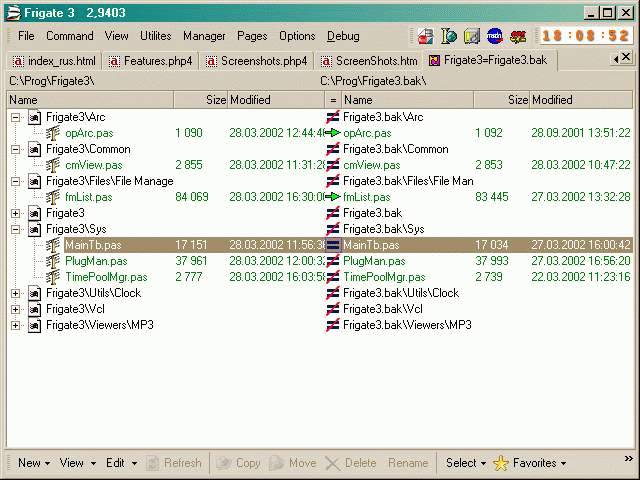Click the Frigate app icon in title bar
This screenshot has height=480, width=640.
click(x=13, y=13)
